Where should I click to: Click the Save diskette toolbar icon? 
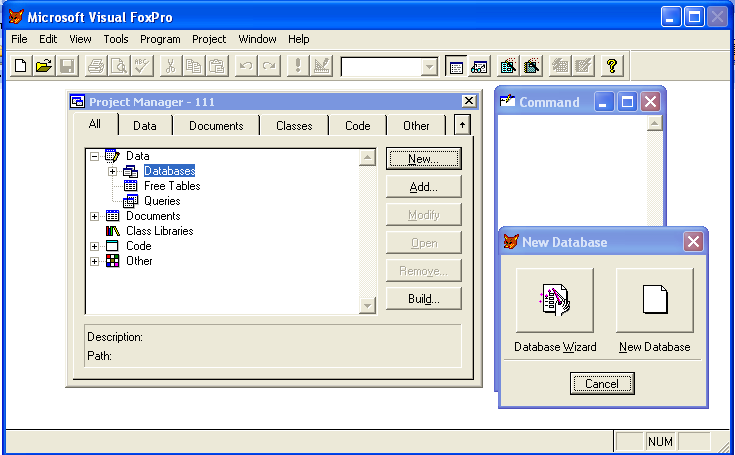pos(67,66)
